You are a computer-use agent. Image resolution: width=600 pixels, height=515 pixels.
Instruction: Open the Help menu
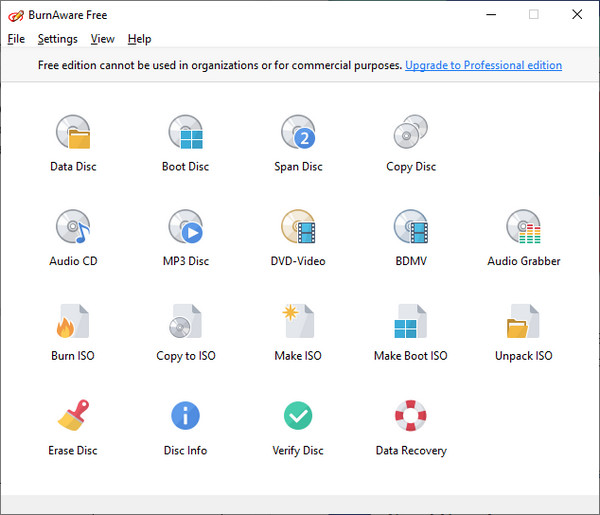139,39
